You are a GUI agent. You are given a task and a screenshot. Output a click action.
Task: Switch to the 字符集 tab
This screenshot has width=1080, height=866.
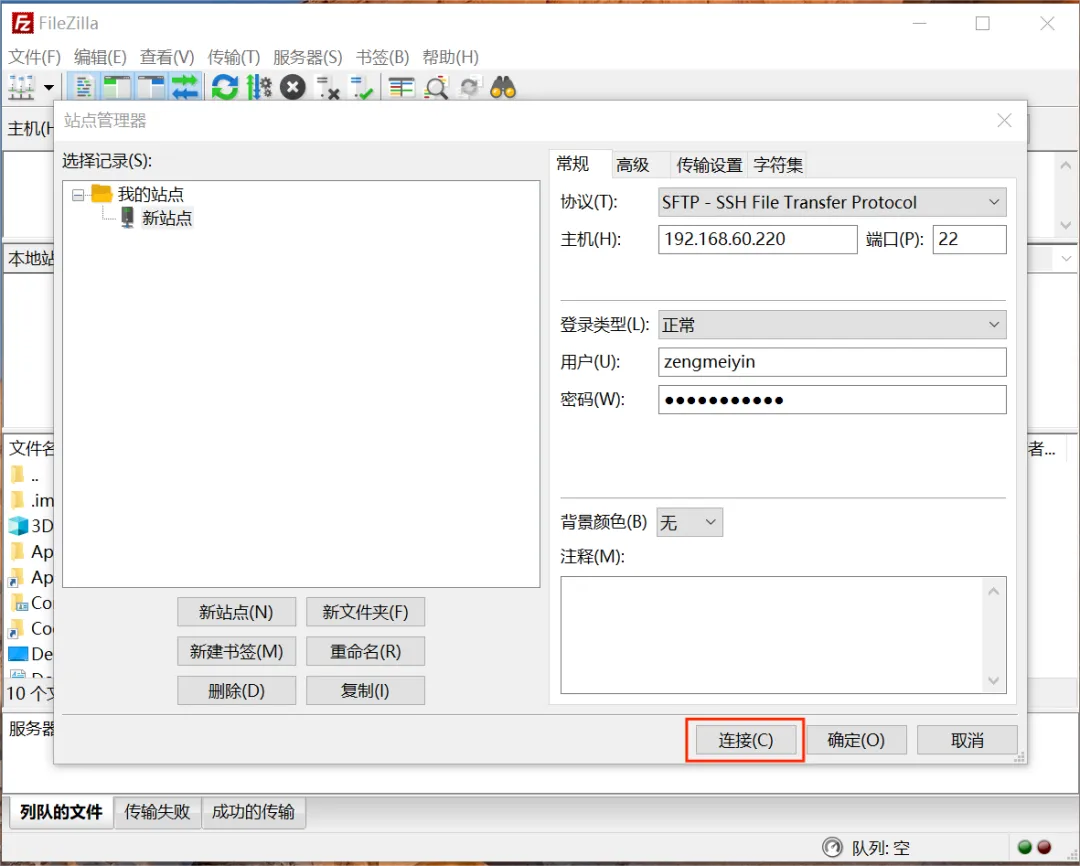click(778, 165)
